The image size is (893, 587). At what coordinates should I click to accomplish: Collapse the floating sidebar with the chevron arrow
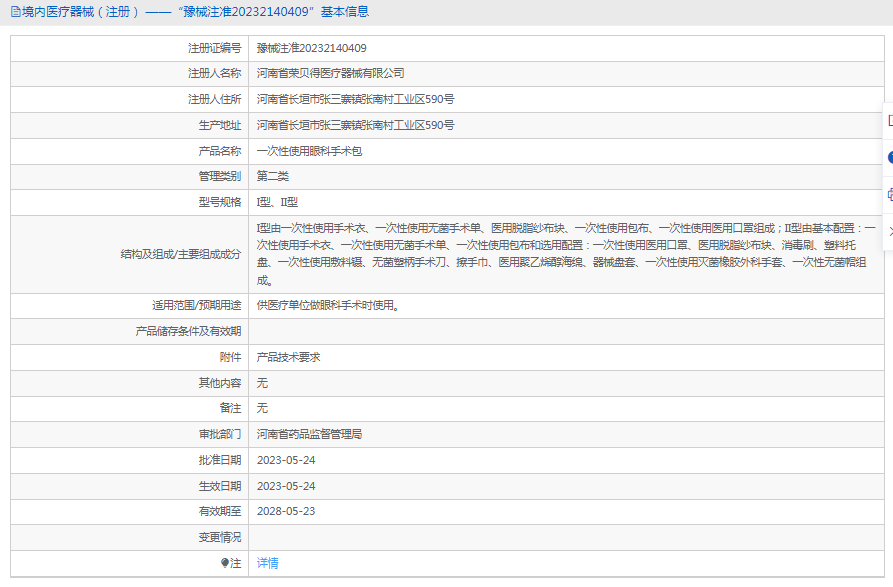[889, 230]
